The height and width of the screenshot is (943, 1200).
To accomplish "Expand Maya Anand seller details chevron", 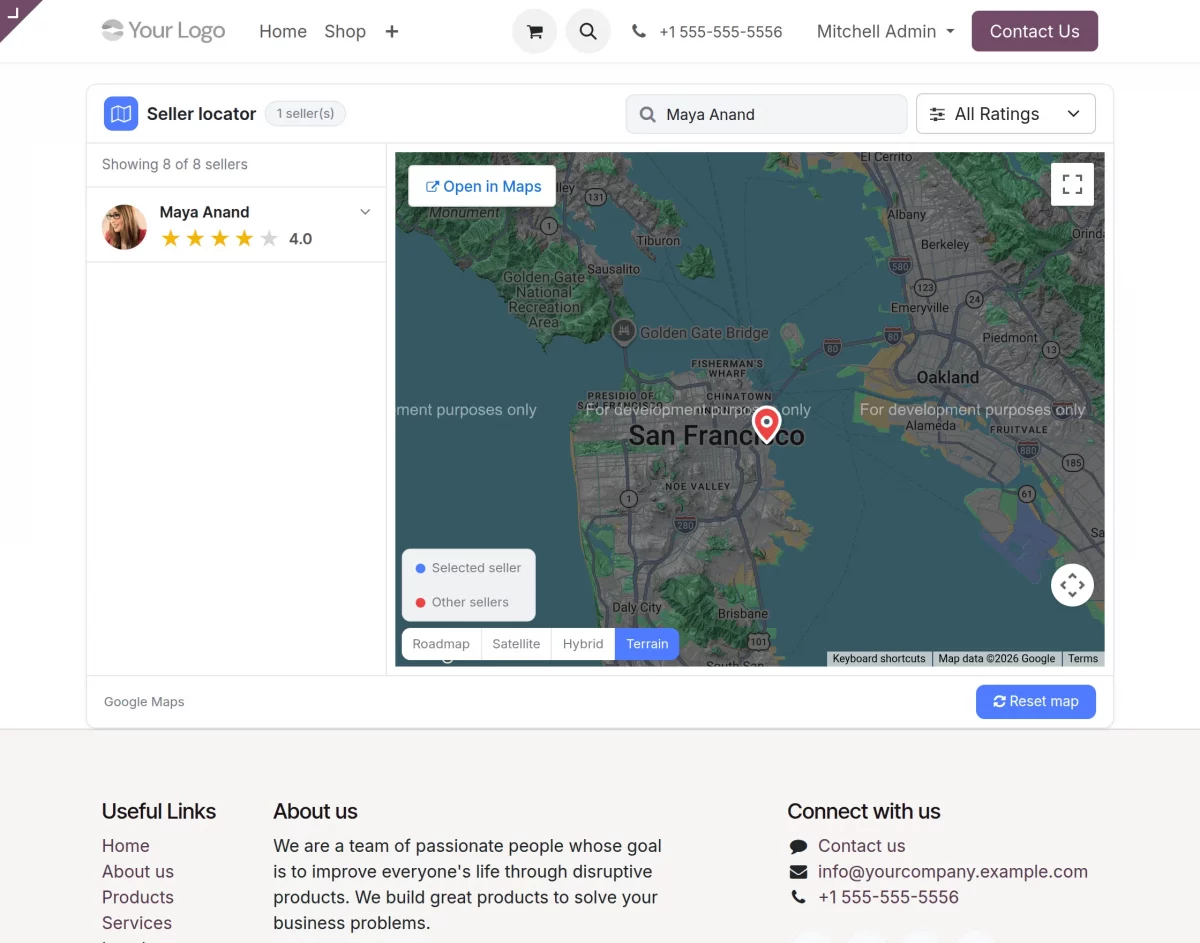I will pos(365,212).
